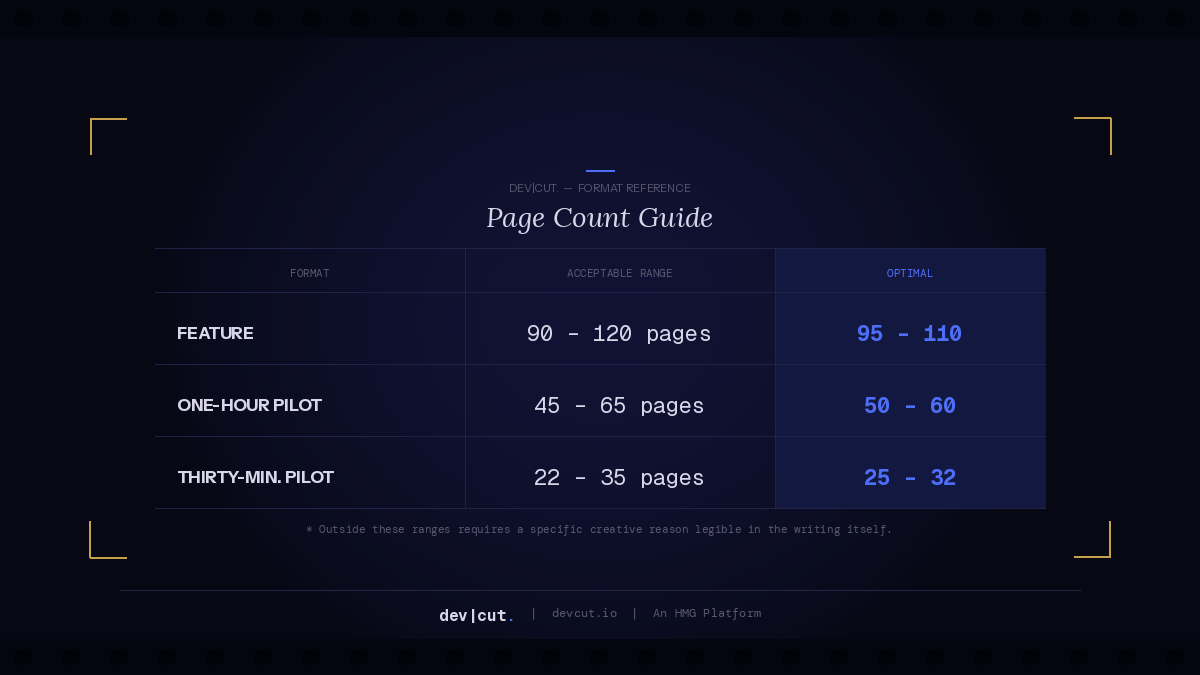Open the devcut.io link

click(584, 613)
